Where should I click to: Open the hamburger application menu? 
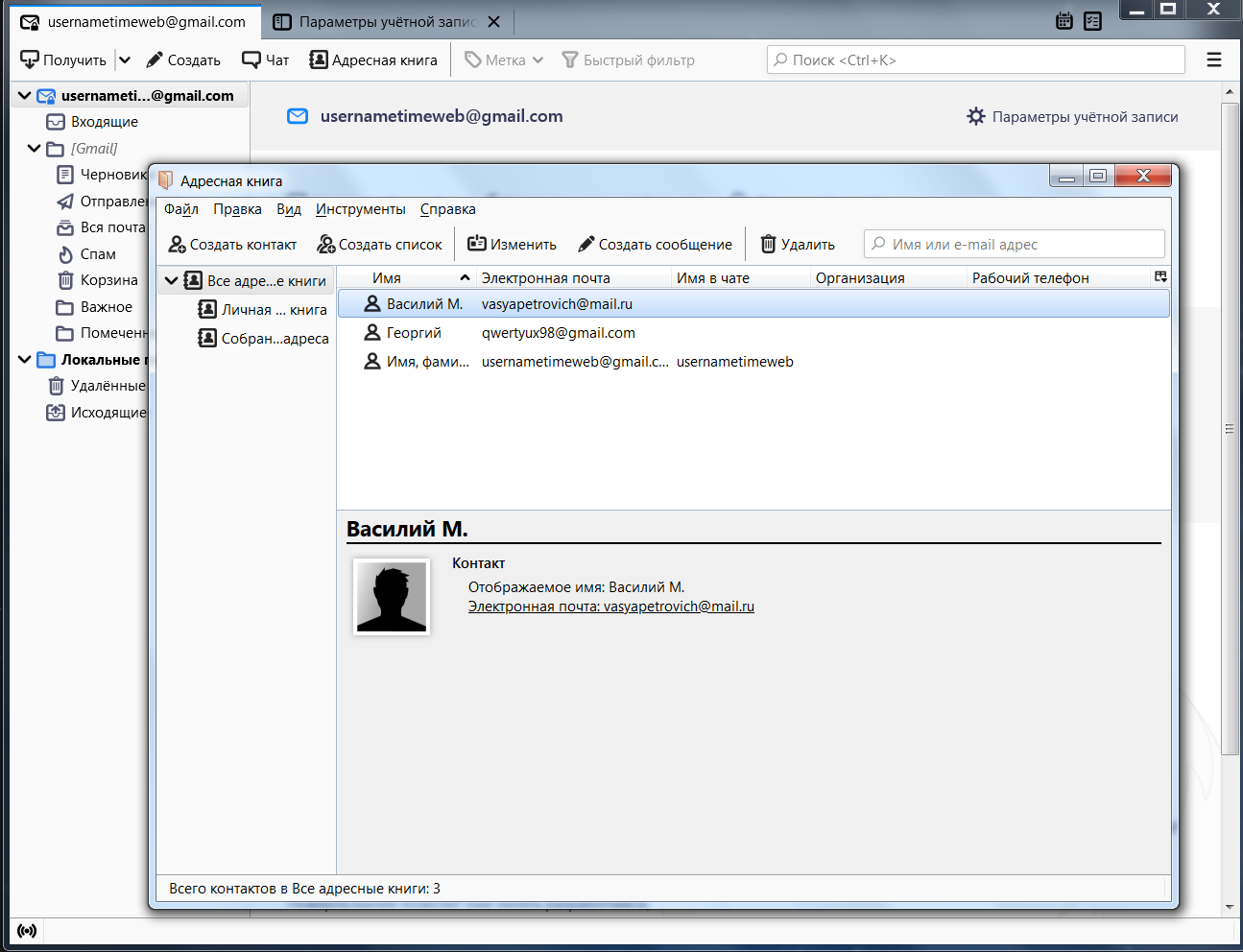pos(1214,60)
